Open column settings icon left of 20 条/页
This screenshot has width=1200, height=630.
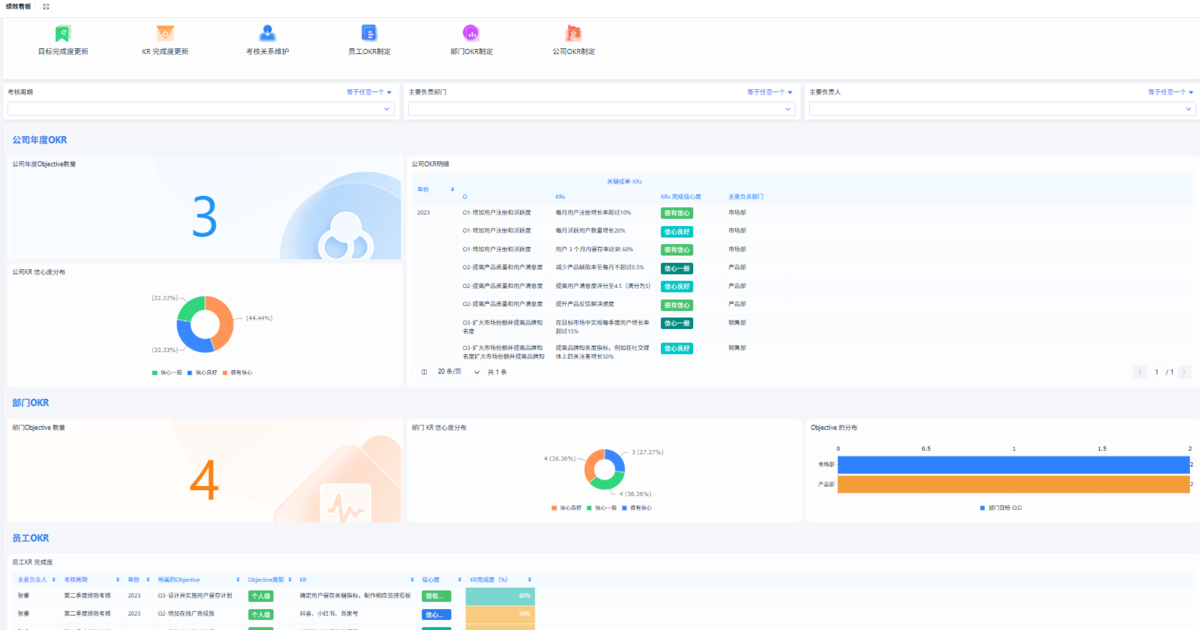424,372
